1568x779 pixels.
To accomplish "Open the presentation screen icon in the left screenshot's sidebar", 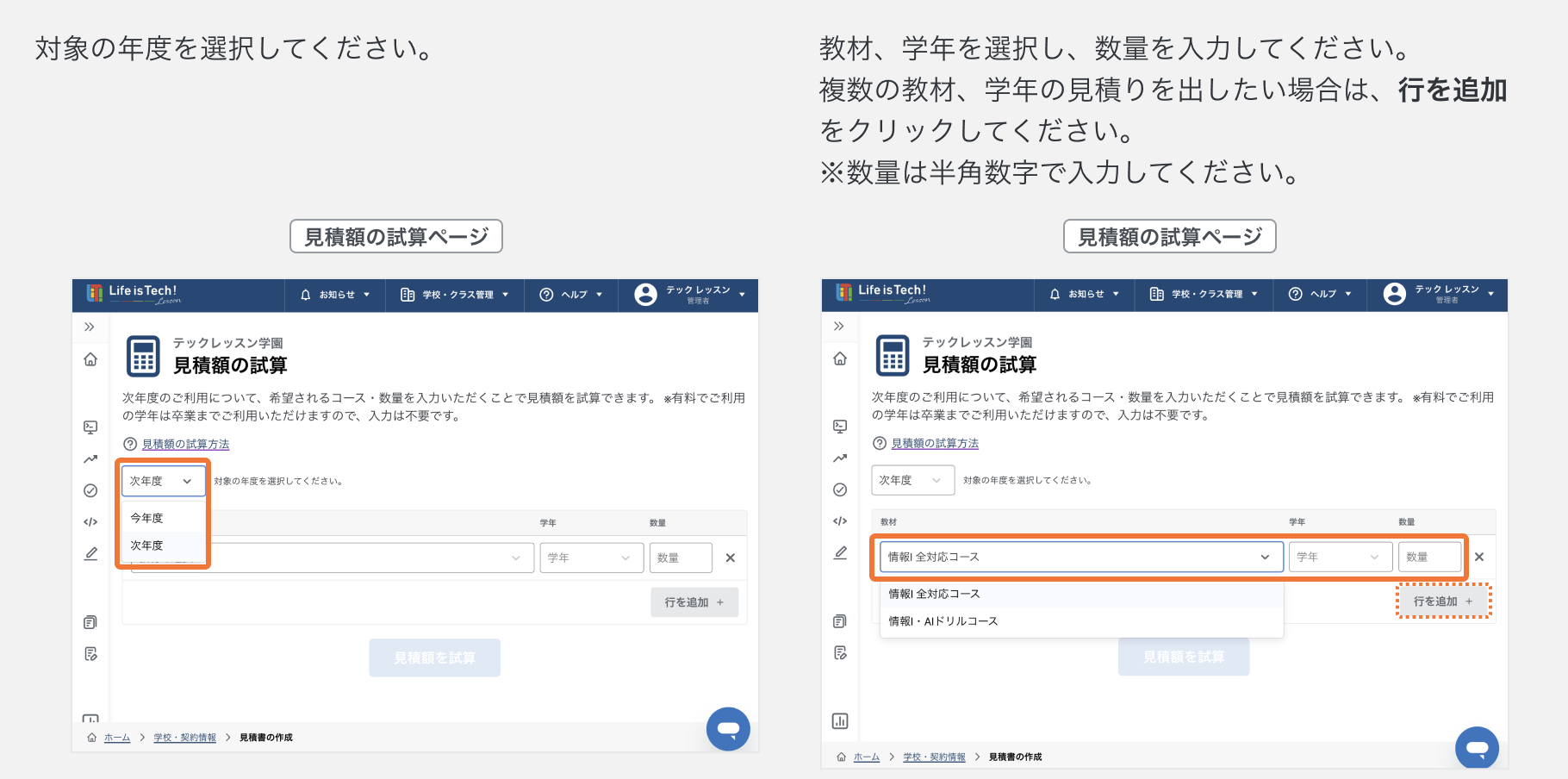I will coord(90,427).
